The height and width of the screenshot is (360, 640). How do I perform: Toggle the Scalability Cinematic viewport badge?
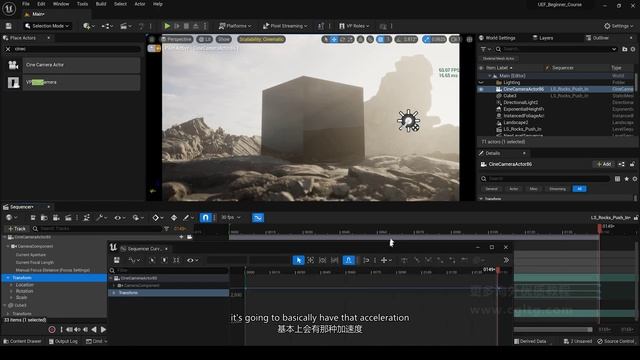(262, 39)
